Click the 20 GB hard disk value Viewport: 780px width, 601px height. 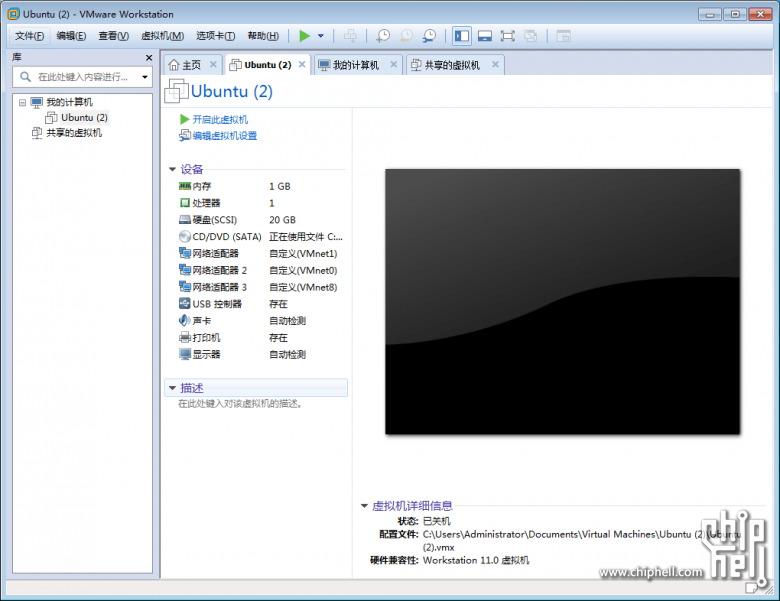click(283, 220)
